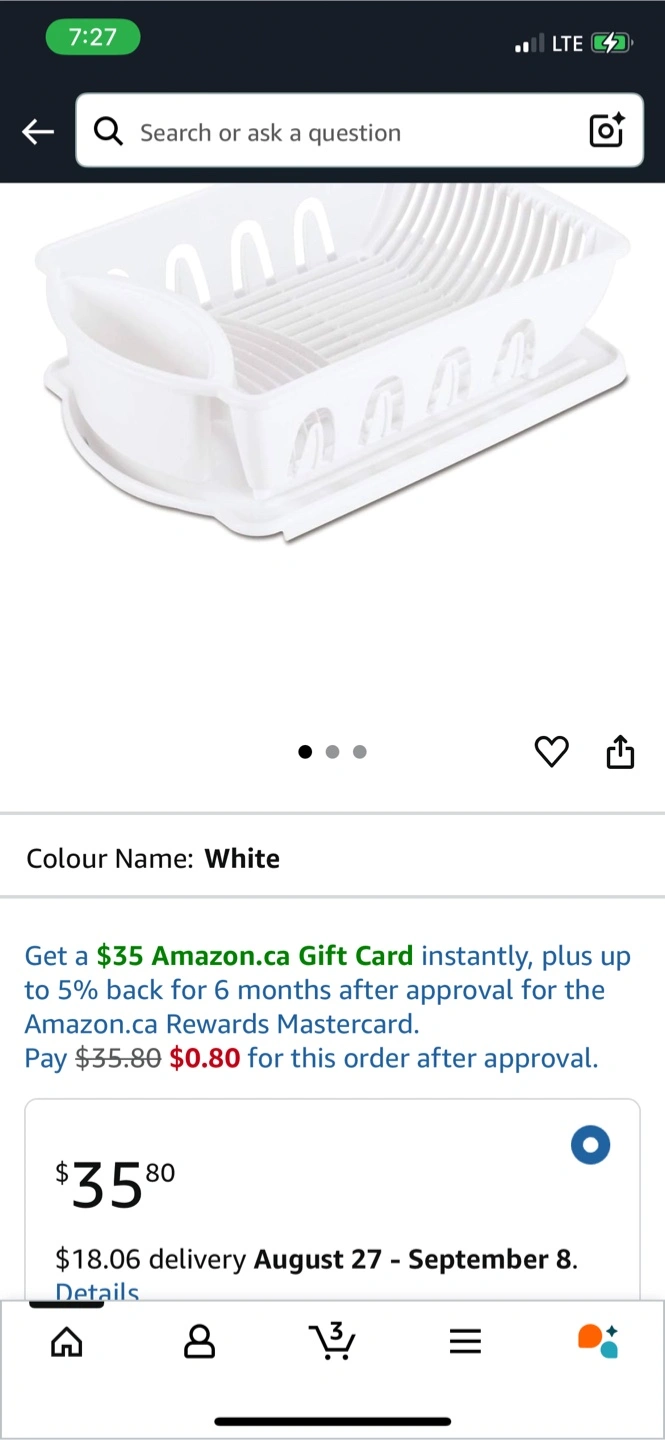The image size is (665, 1440).
Task: Open shopping cart with 3 items
Action: point(332,1341)
